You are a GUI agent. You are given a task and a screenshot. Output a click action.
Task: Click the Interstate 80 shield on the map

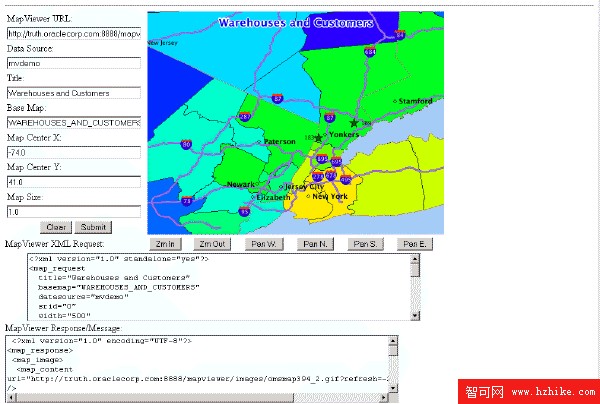point(186,144)
